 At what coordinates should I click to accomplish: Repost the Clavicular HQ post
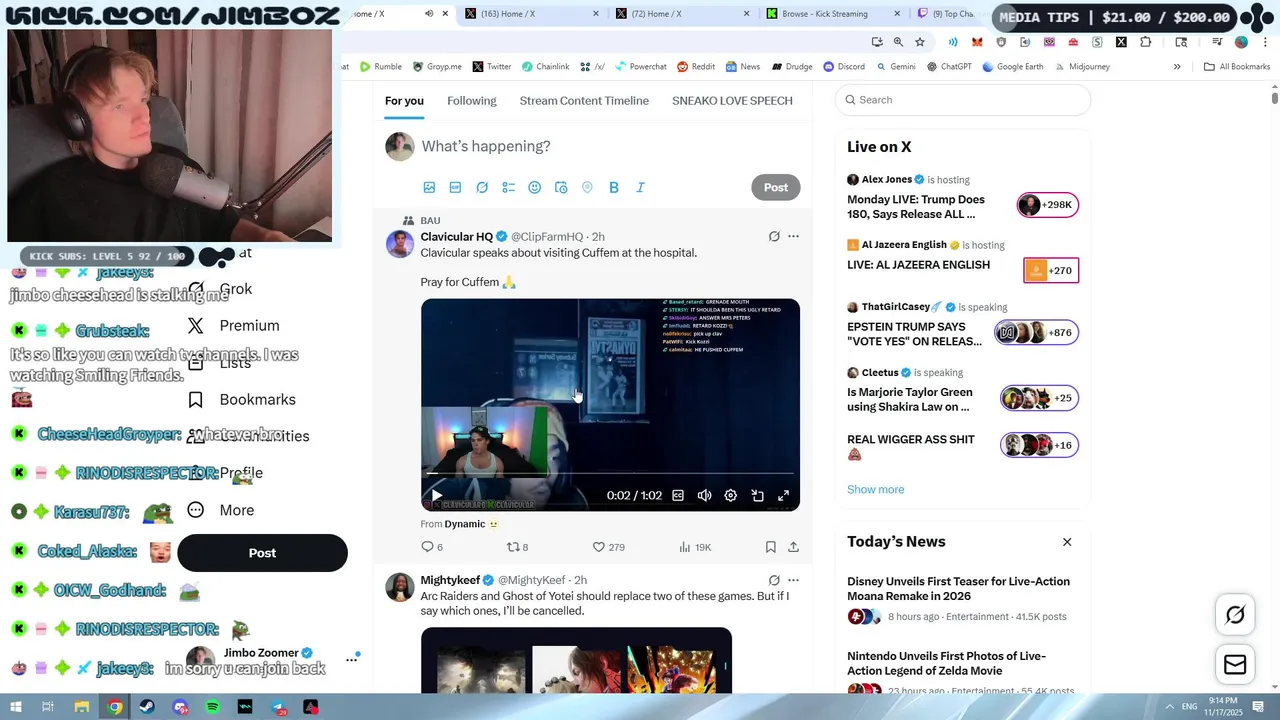pos(517,547)
